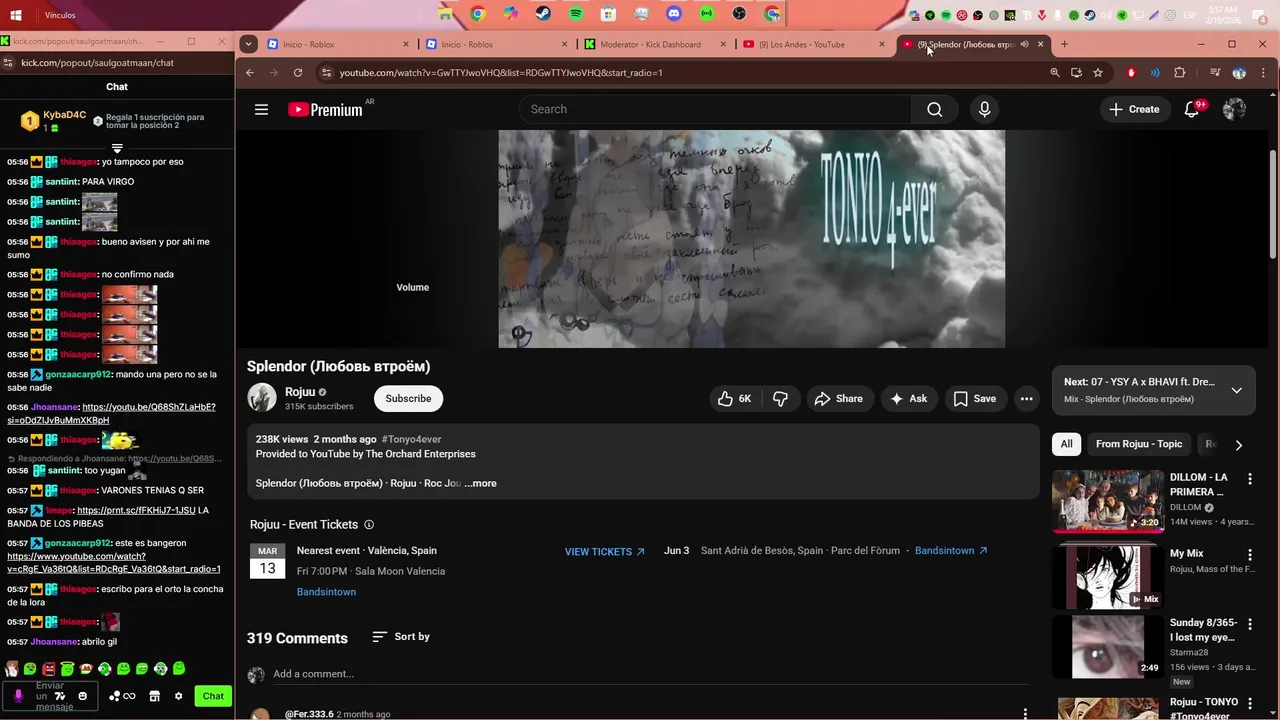Start voice search with microphone
1280x720 pixels.
pyautogui.click(x=985, y=109)
